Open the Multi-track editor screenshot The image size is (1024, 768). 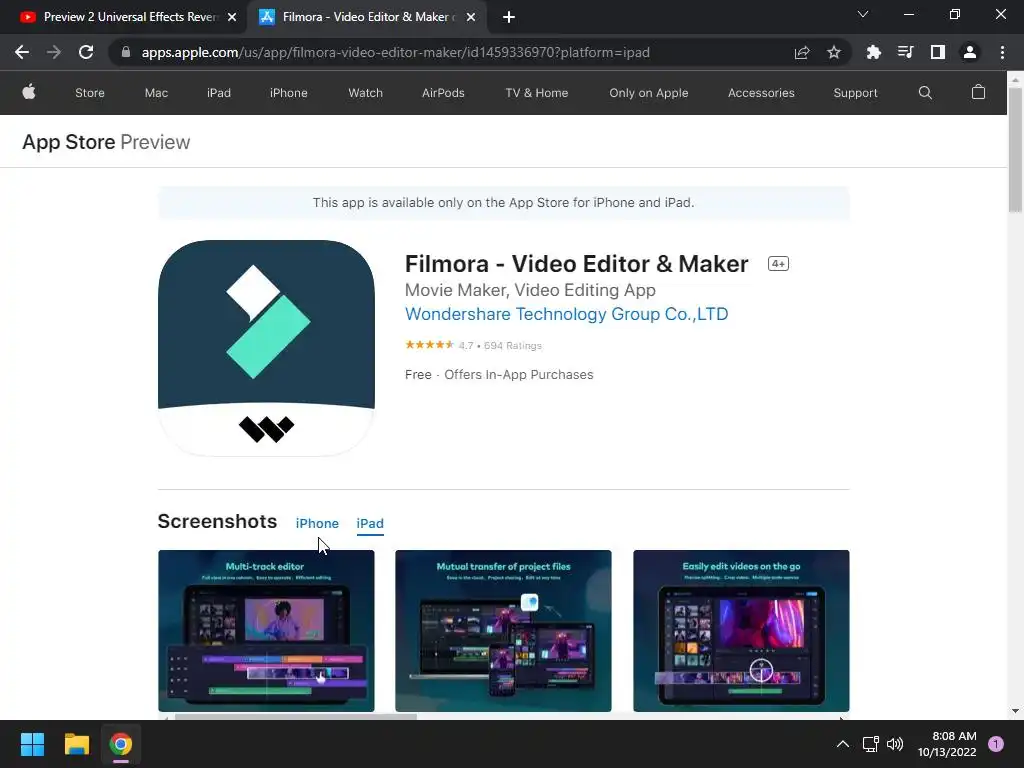click(266, 631)
